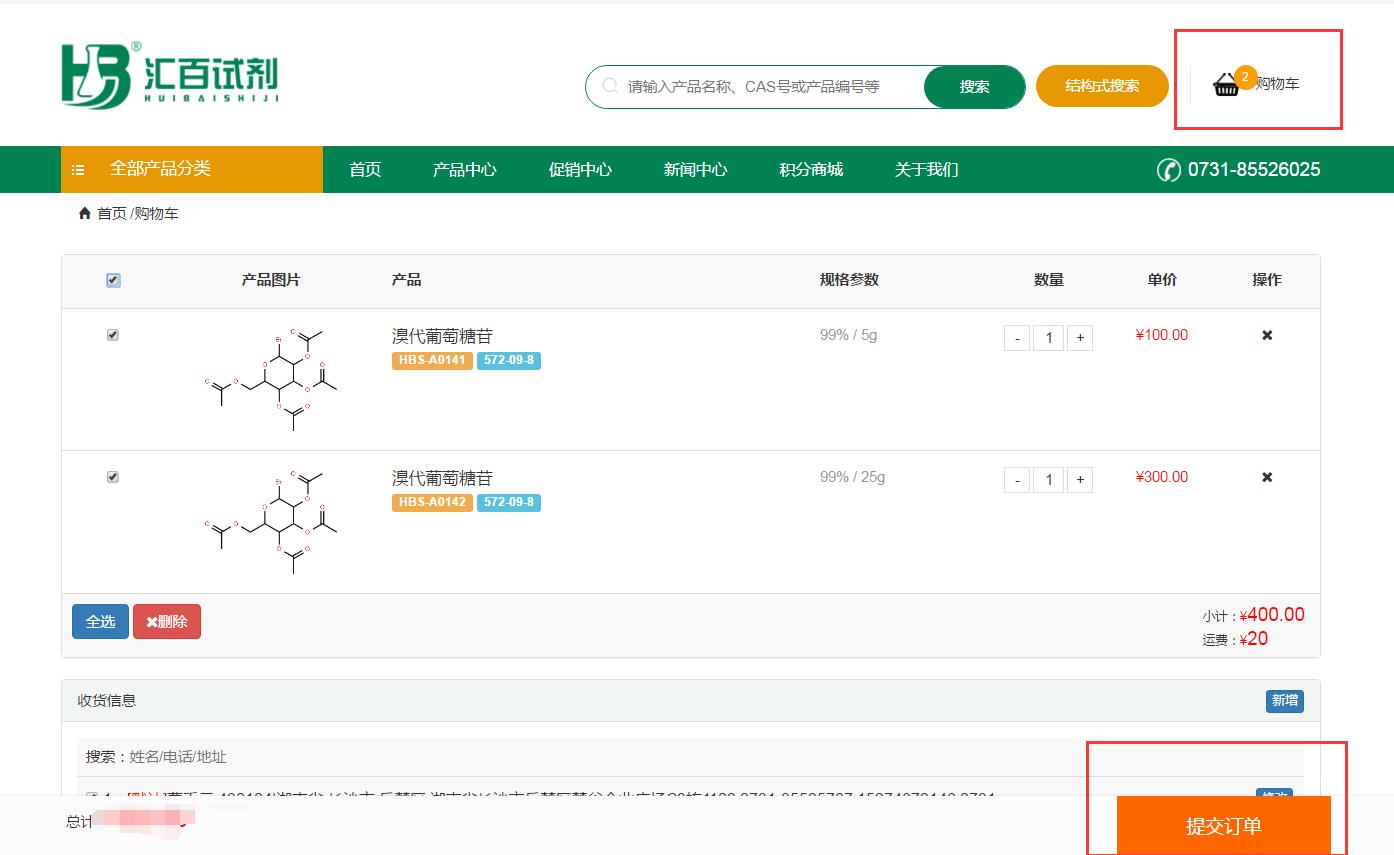Viewport: 1394px width, 855px height.
Task: Uncheck the HBS-A0142 product checkbox
Action: coord(113,477)
